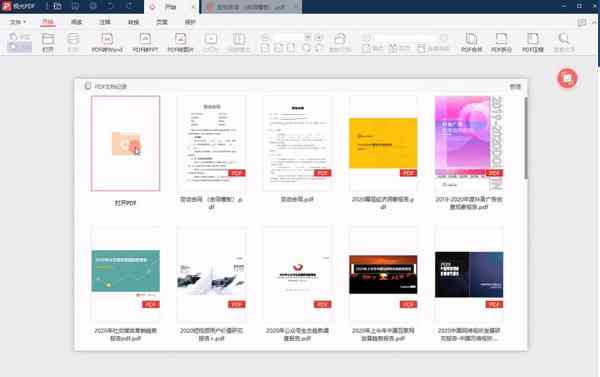Screen dimensions: 600x377
Task: Click the 打开 open file toolbar icon
Action: (48, 39)
